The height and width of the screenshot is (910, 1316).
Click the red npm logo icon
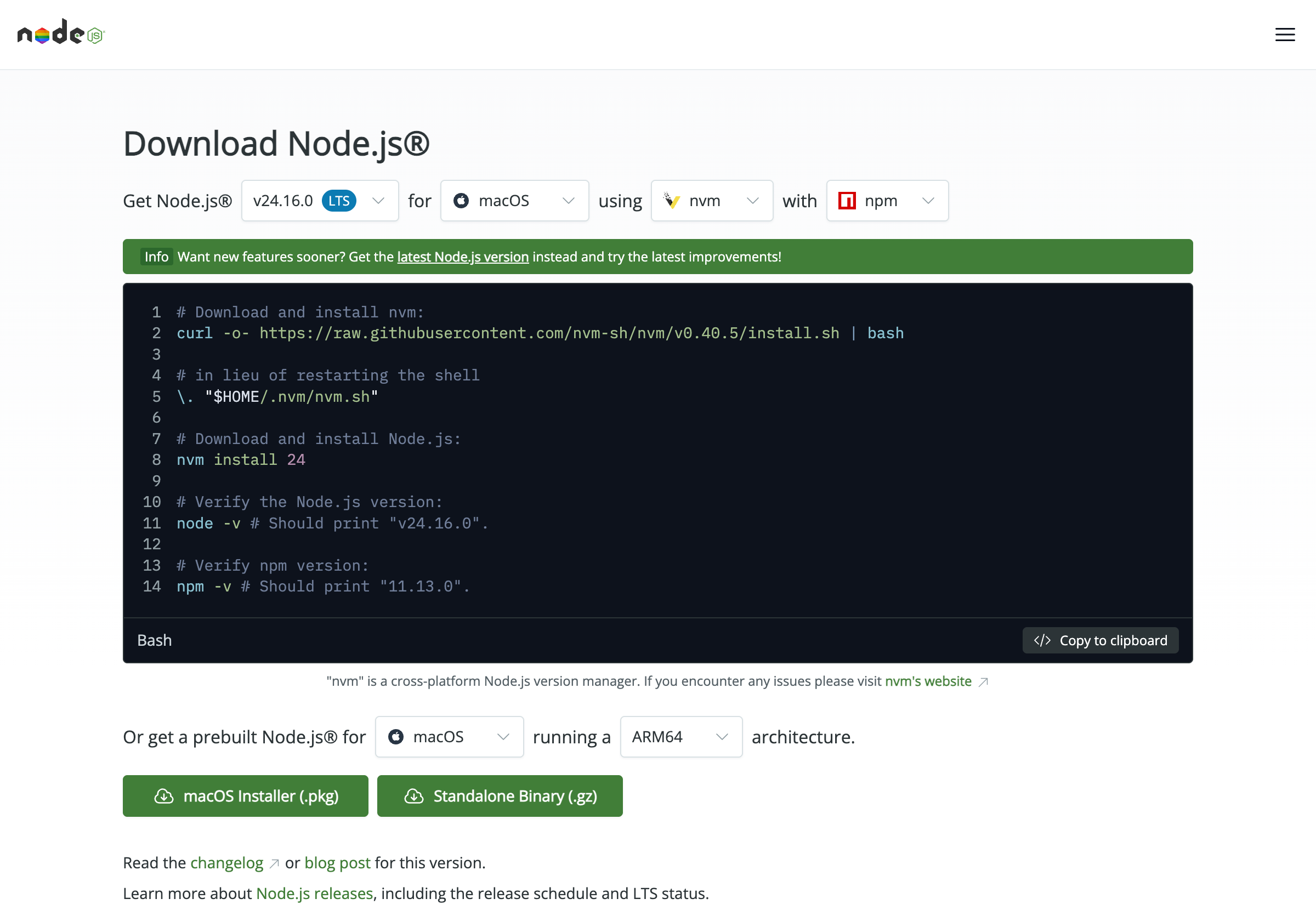(847, 201)
